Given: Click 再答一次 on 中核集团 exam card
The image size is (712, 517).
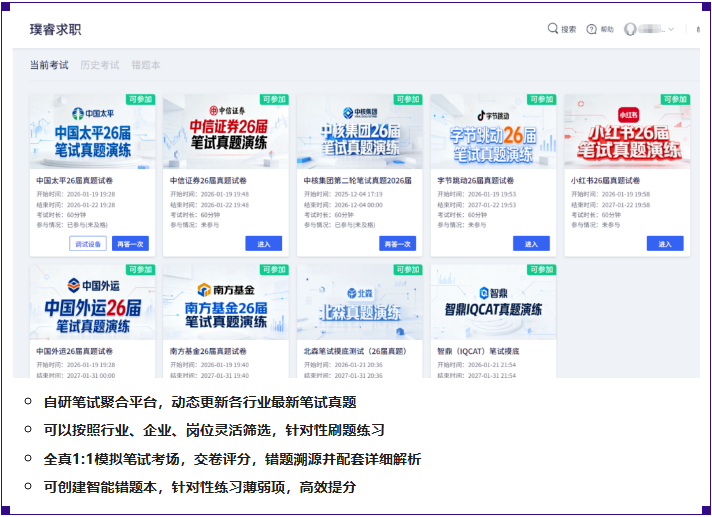Looking at the screenshot, I should (x=397, y=244).
